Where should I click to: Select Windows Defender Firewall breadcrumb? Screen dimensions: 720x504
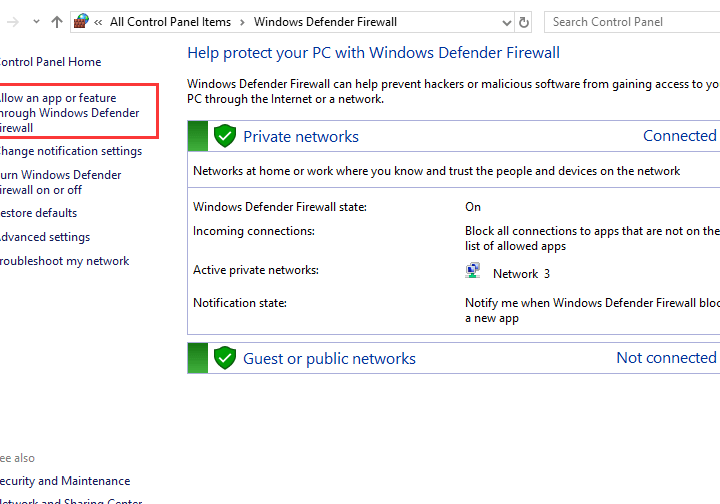325,22
